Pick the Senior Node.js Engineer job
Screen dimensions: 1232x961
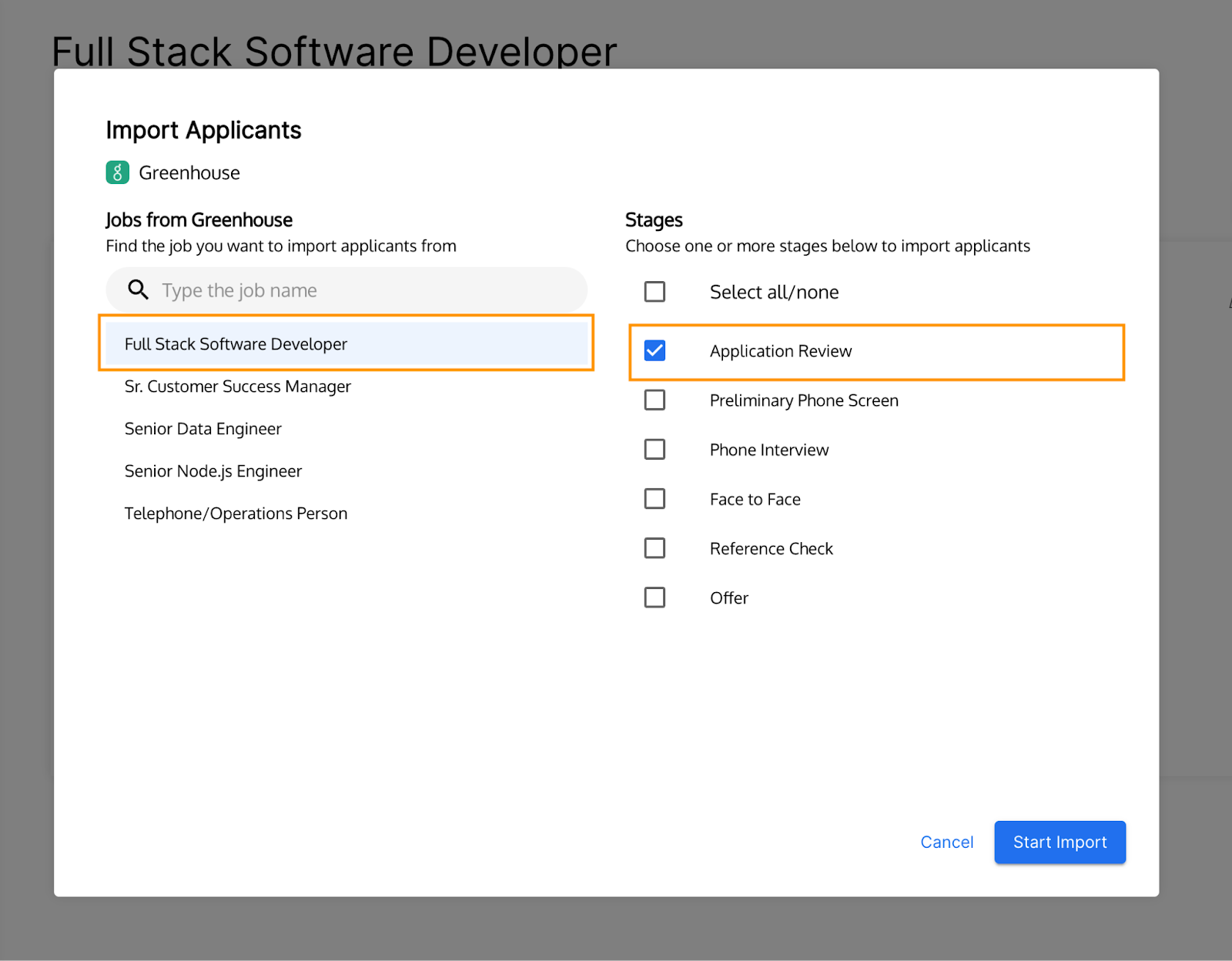pyautogui.click(x=346, y=471)
